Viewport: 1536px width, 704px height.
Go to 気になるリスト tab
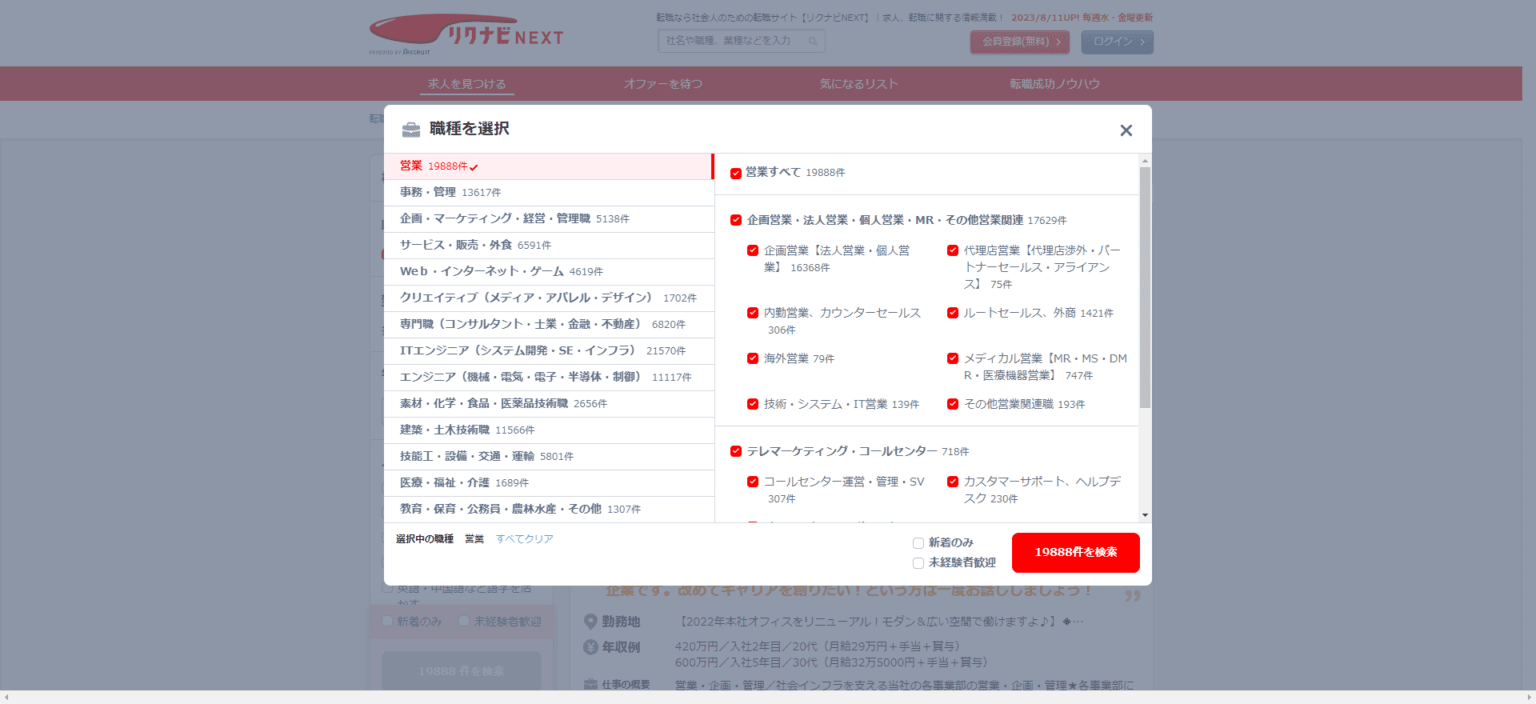859,84
